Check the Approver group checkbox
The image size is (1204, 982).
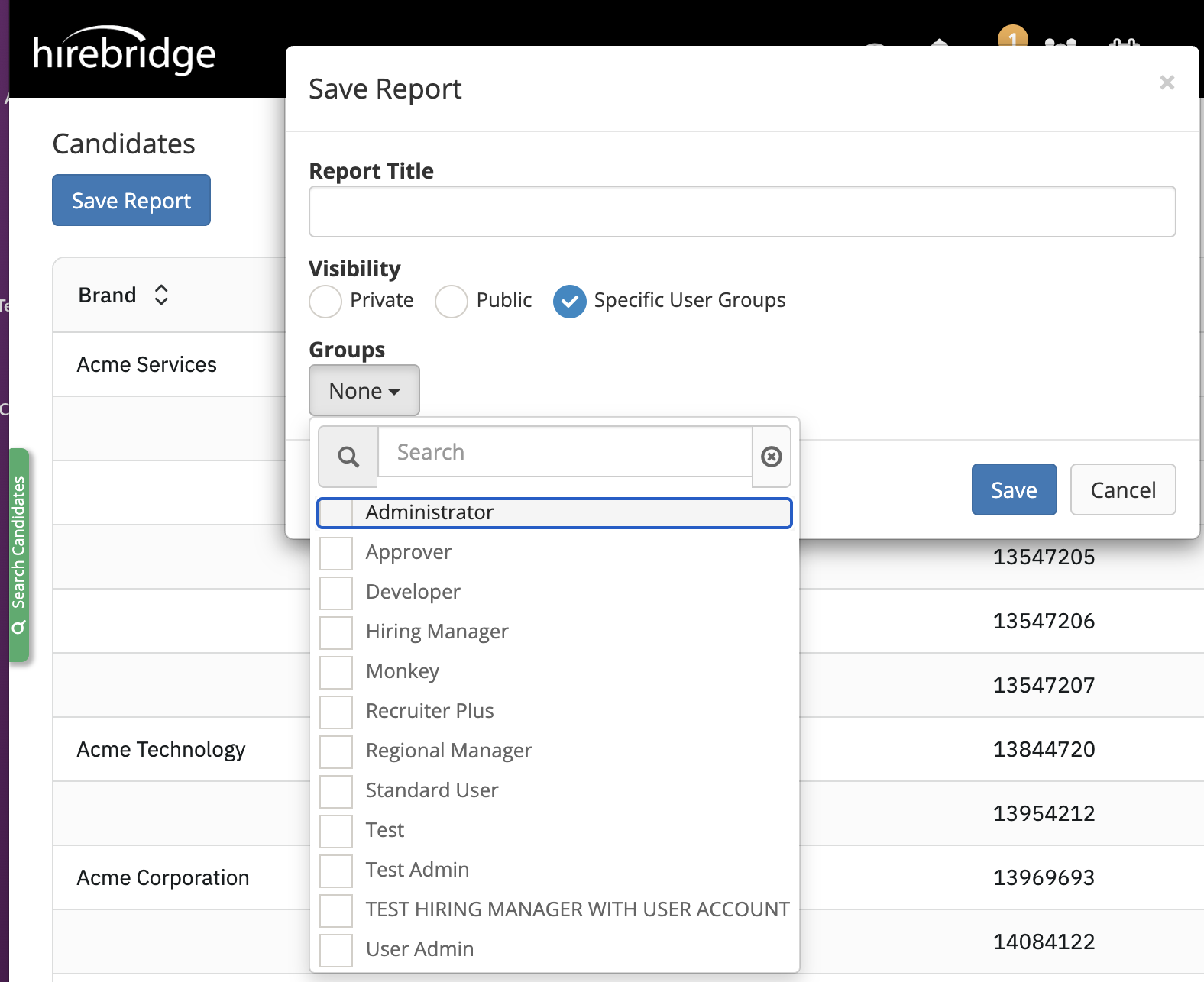[x=336, y=553]
